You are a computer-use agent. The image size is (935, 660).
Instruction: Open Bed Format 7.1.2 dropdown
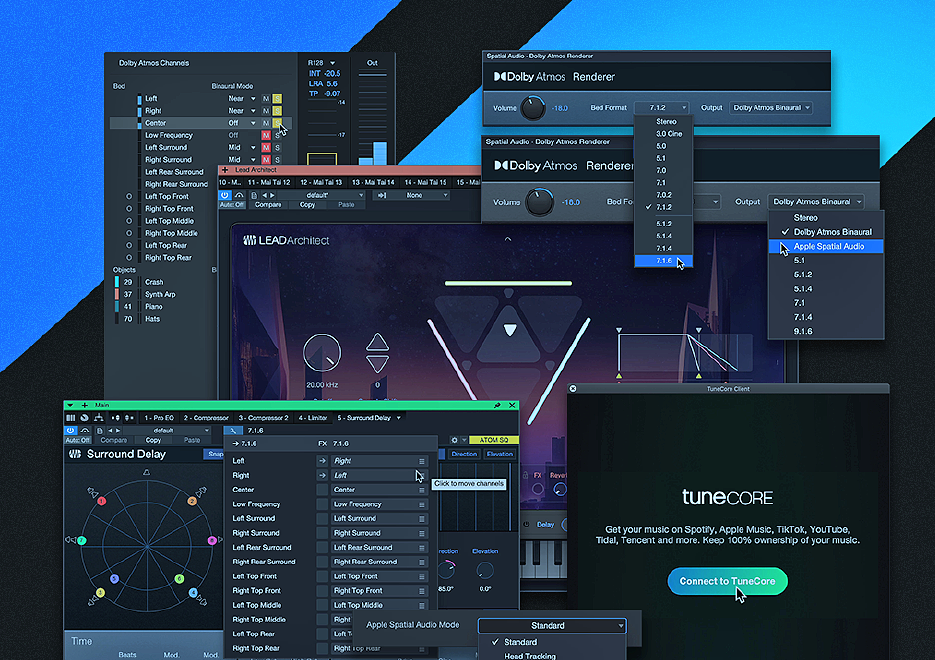tap(662, 108)
